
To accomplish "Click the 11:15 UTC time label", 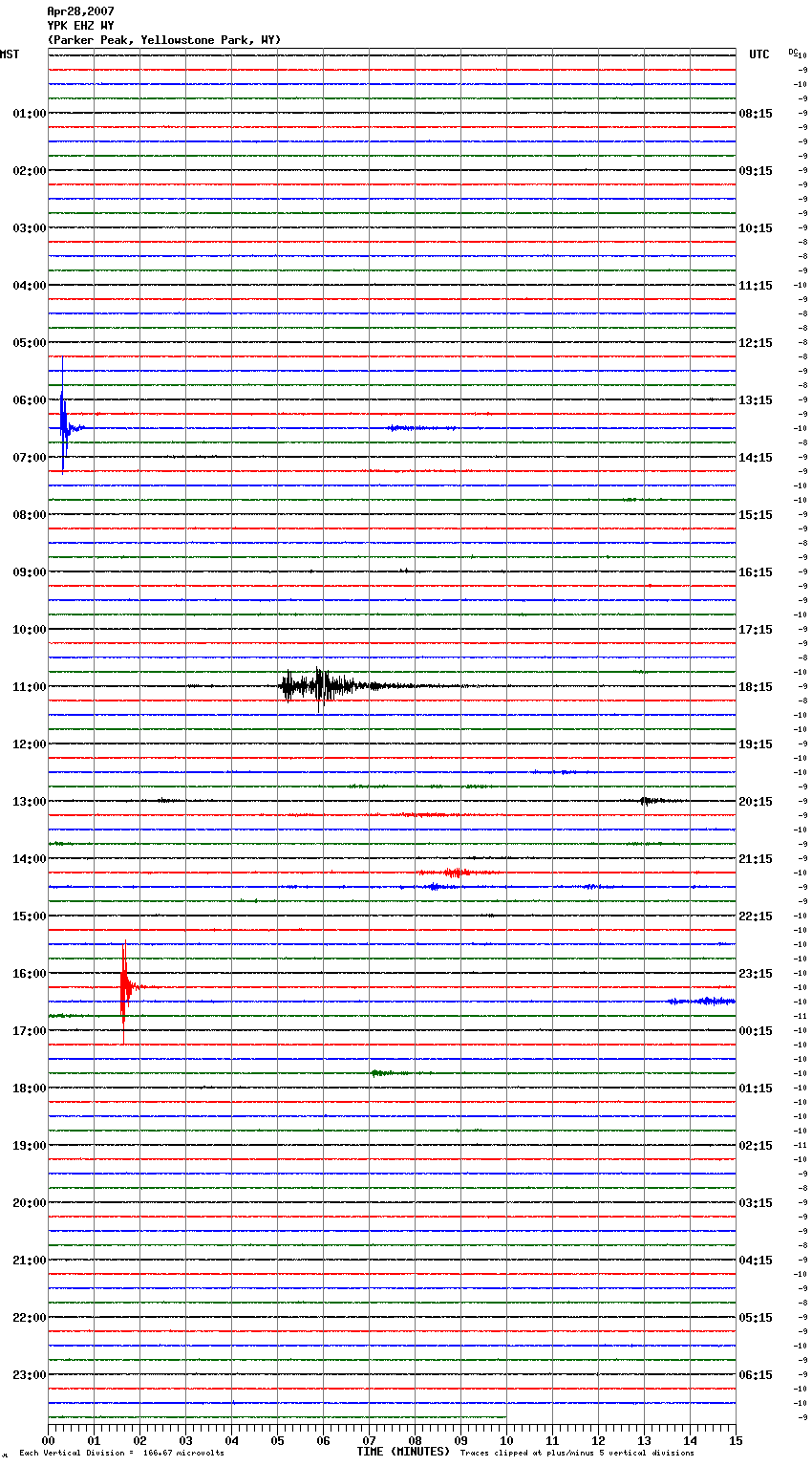I will pyautogui.click(x=756, y=286).
